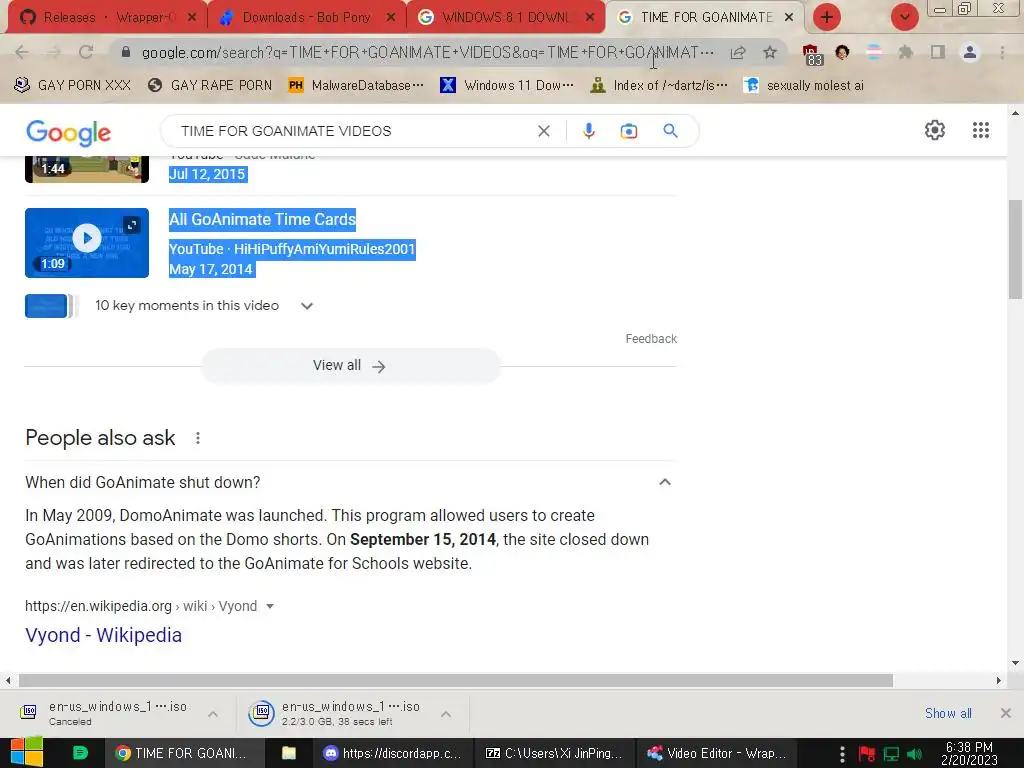Go back to the previous page
The width and height of the screenshot is (1024, 768).
tap(22, 52)
